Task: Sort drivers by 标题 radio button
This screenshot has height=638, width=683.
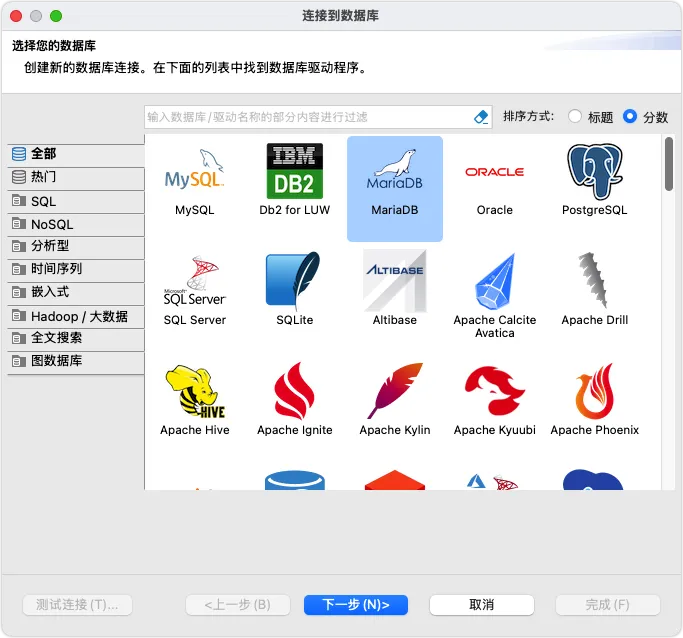Action: pos(575,116)
